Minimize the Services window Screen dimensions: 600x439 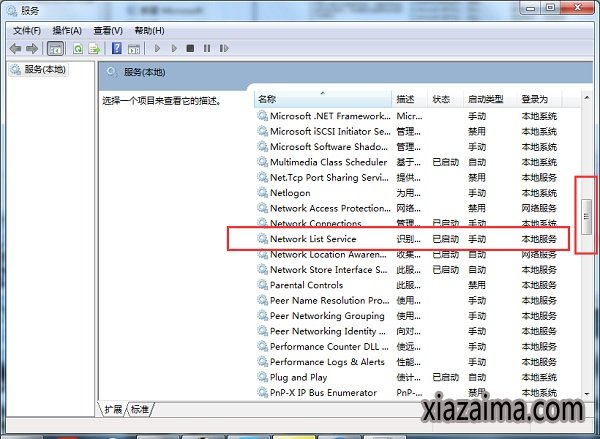(530, 8)
